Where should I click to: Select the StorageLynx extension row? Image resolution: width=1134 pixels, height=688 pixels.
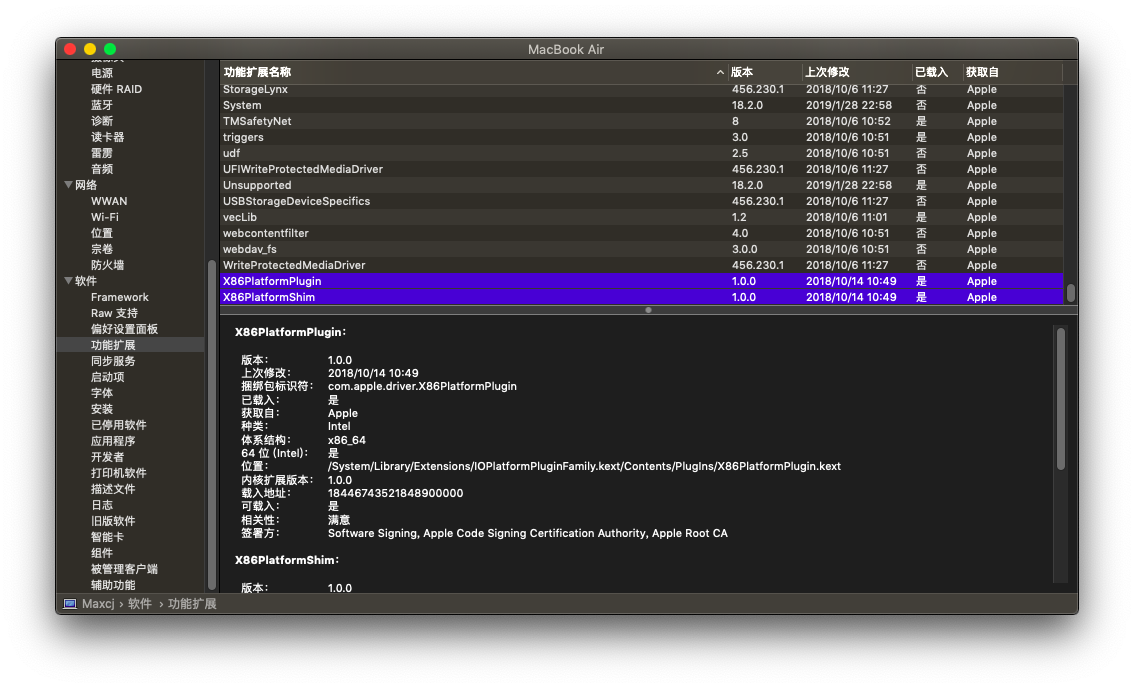pos(641,89)
